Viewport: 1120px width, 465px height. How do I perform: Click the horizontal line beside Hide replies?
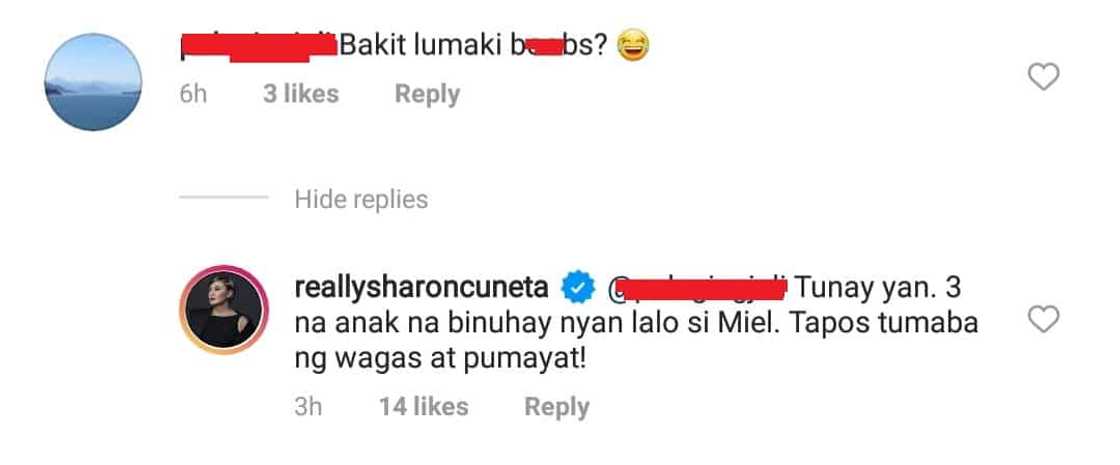pos(224,197)
